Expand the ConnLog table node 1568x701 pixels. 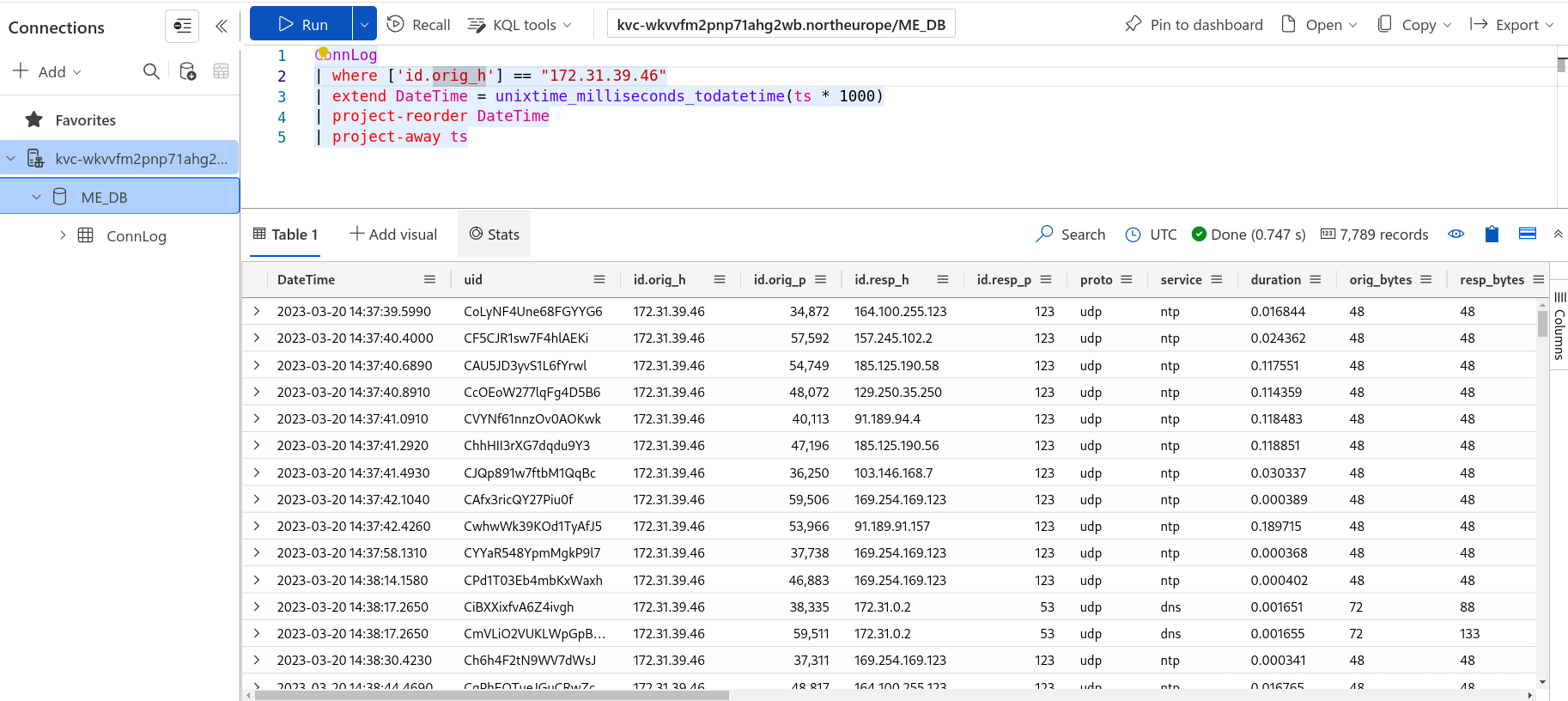(63, 235)
